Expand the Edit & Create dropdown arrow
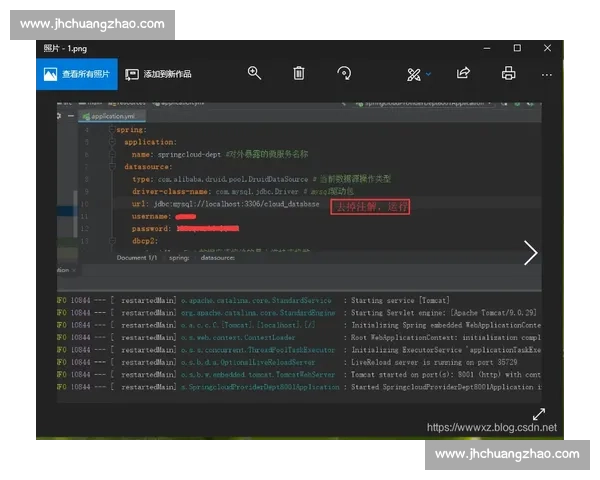600x480 pixels. tap(428, 74)
